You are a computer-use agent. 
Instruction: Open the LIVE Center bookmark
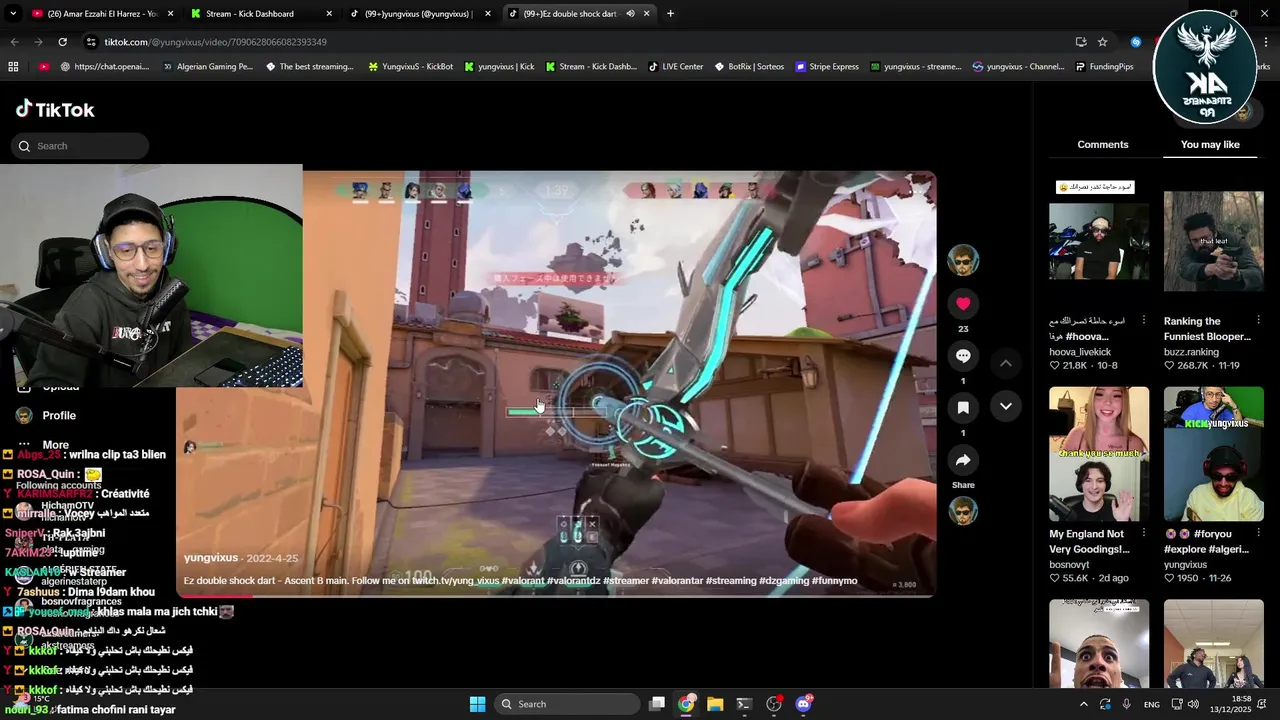click(676, 67)
